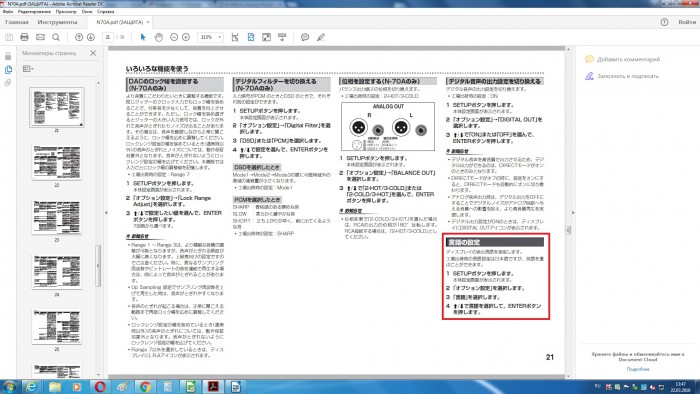Zoom out with the minus icon
The height and width of the screenshot is (394, 700).
pyautogui.click(x=174, y=37)
